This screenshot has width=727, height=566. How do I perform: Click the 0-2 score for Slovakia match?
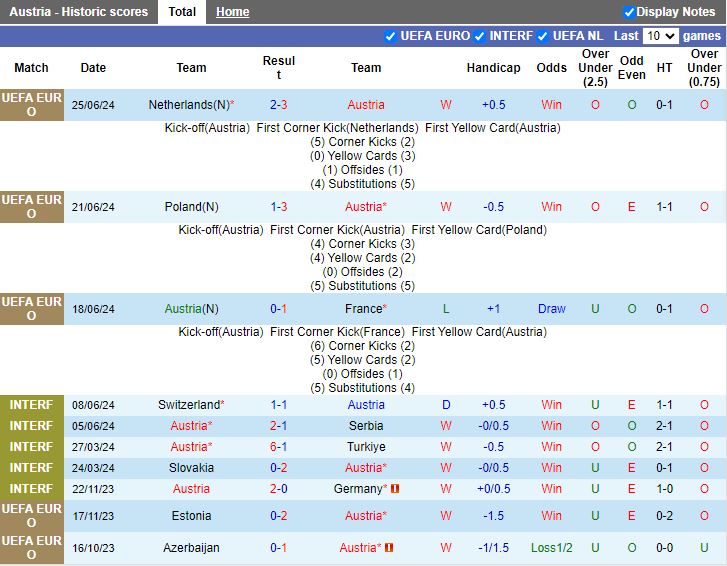[279, 468]
